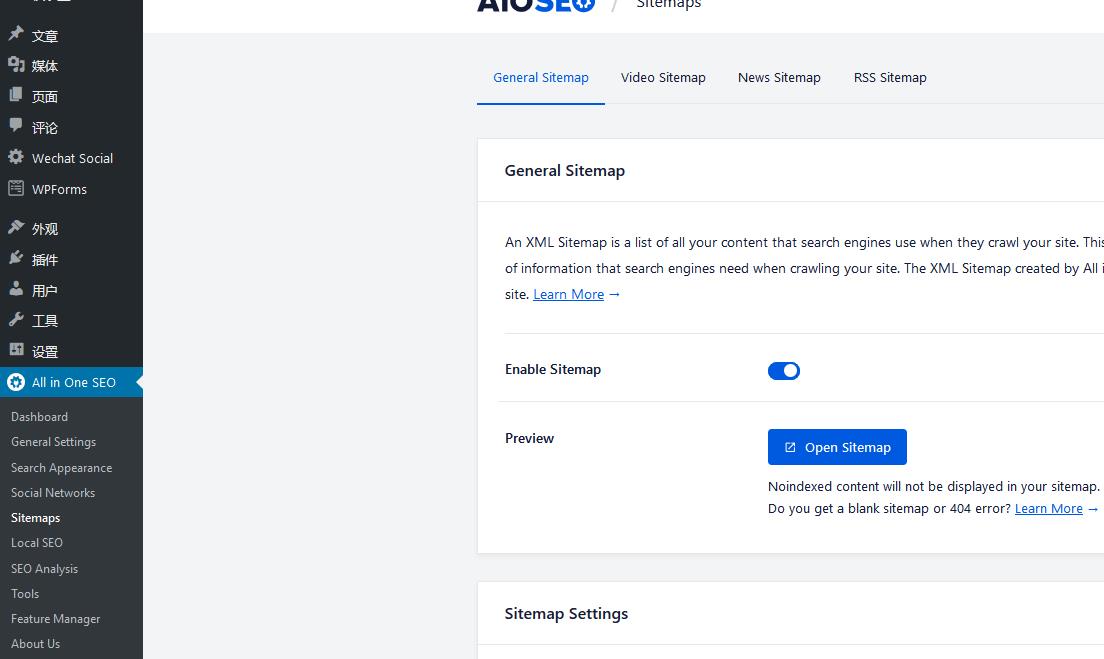
Task: Click the user icon beside 用户
Action: (15, 288)
